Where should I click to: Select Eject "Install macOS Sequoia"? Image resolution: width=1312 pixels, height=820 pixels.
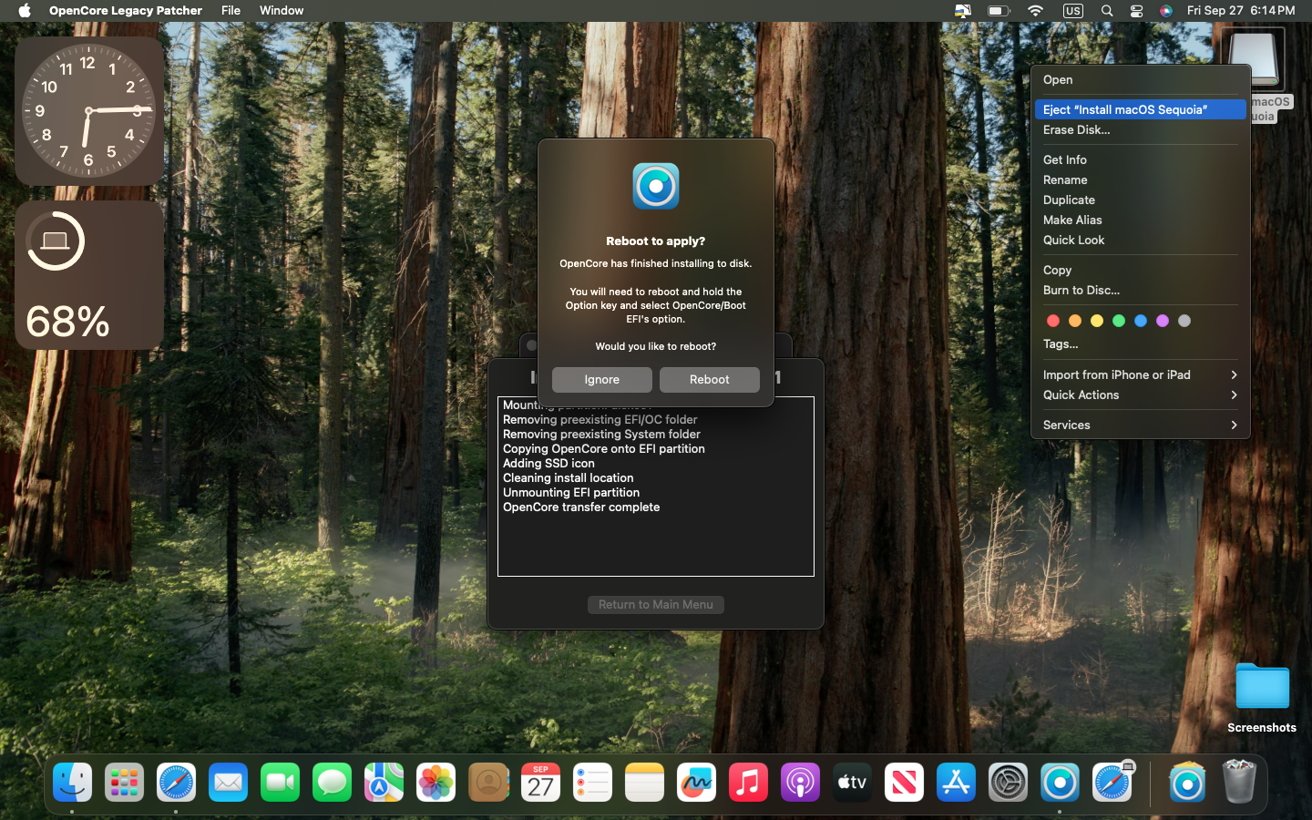click(1140, 110)
